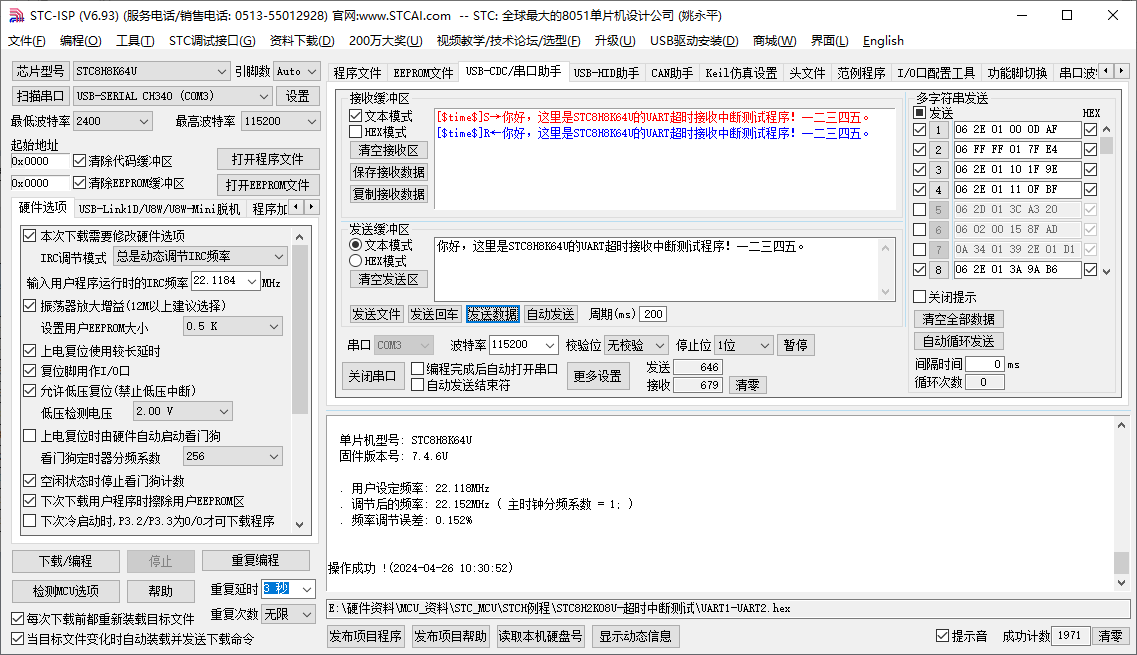This screenshot has height=655, width=1137.
Task: Switch to CAN助手 tab
Action: click(x=671, y=73)
